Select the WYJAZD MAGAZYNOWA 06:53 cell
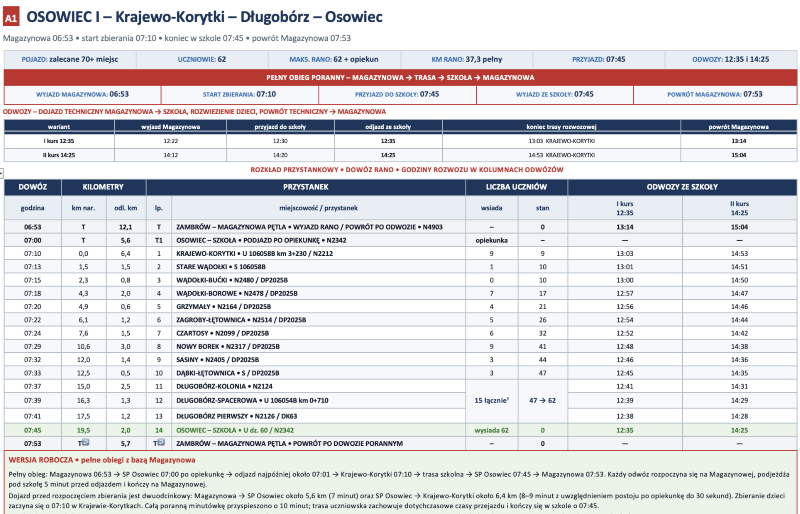Viewport: 800px width, 514px height. coord(83,94)
